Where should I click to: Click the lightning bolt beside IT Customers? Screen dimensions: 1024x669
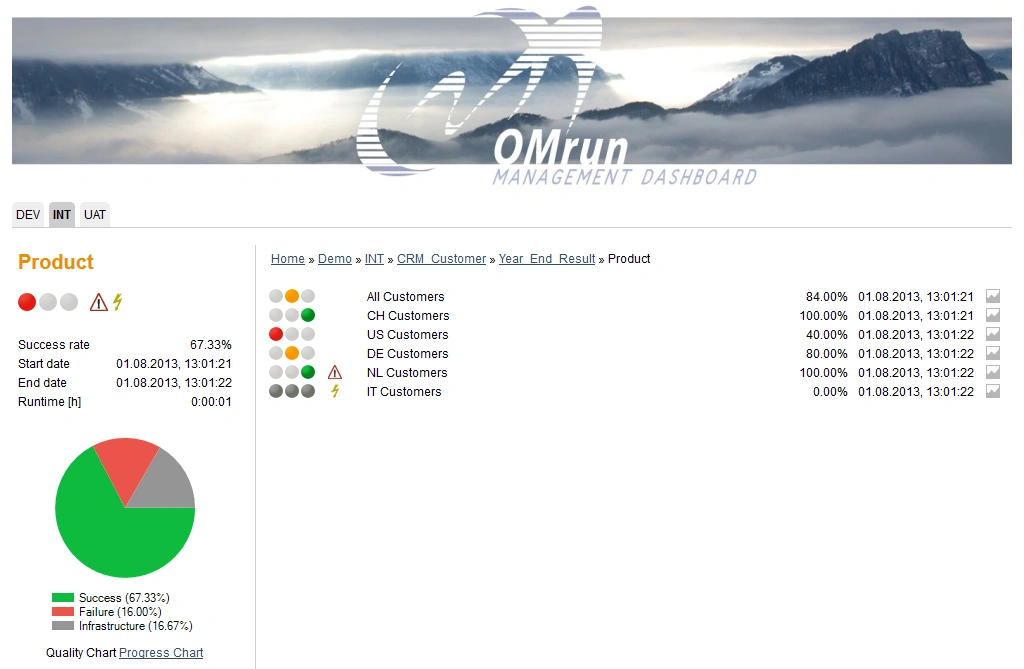click(335, 391)
